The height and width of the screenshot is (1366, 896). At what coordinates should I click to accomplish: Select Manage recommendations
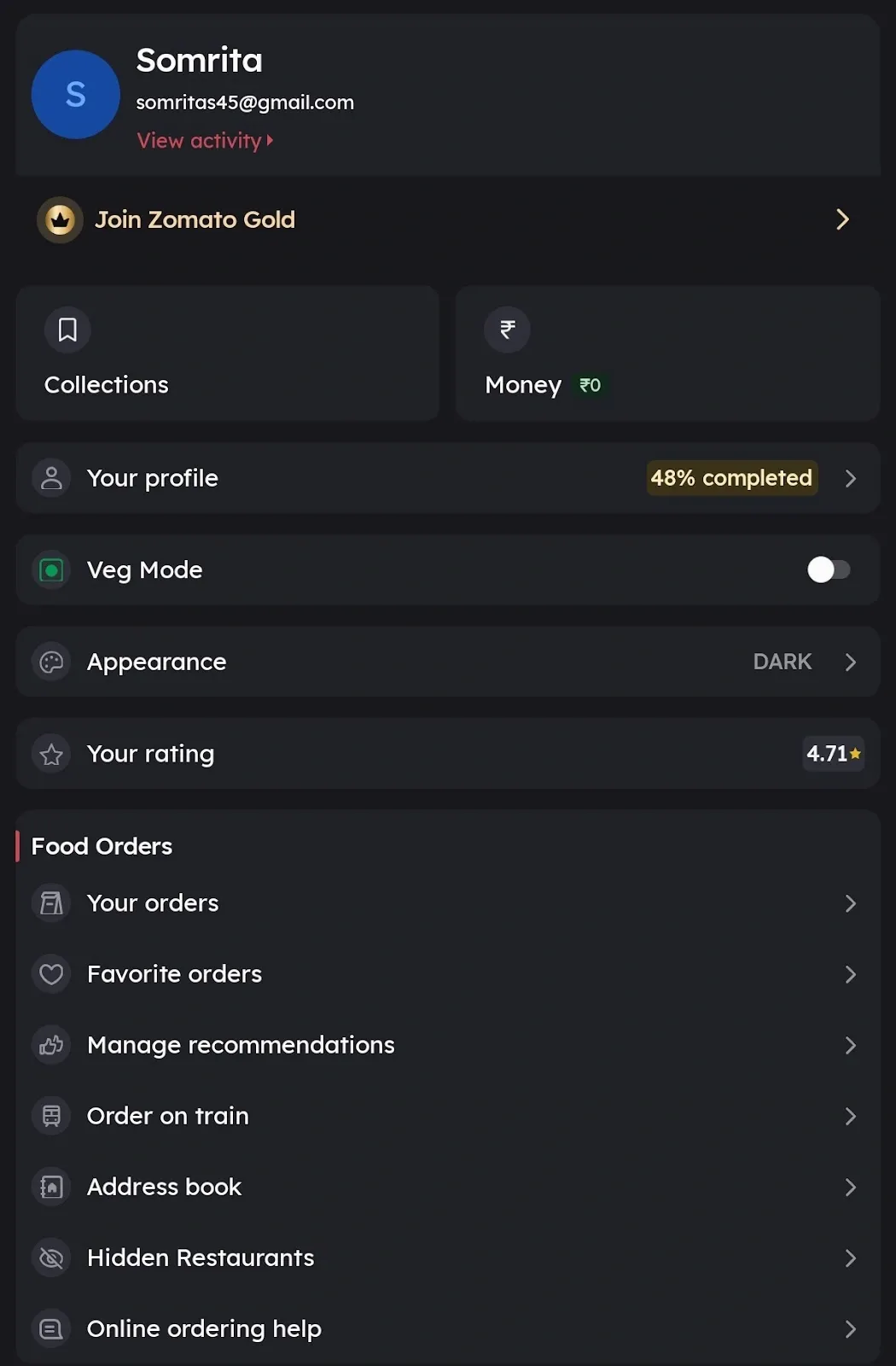coord(240,1045)
